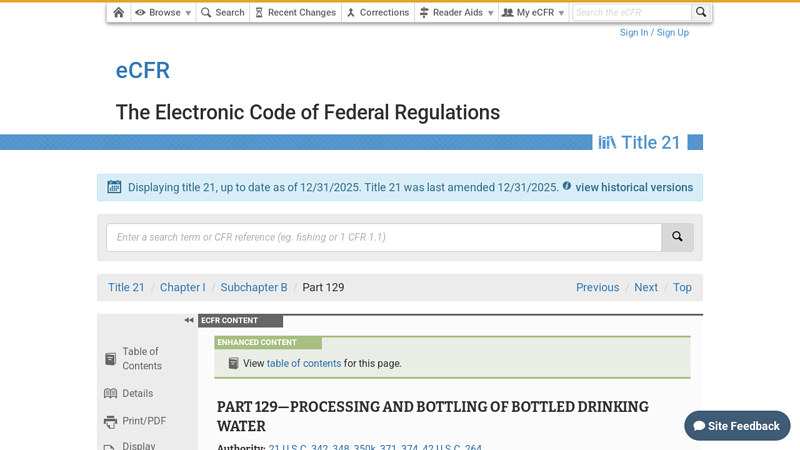Open Sign In / Sign Up link

click(654, 32)
